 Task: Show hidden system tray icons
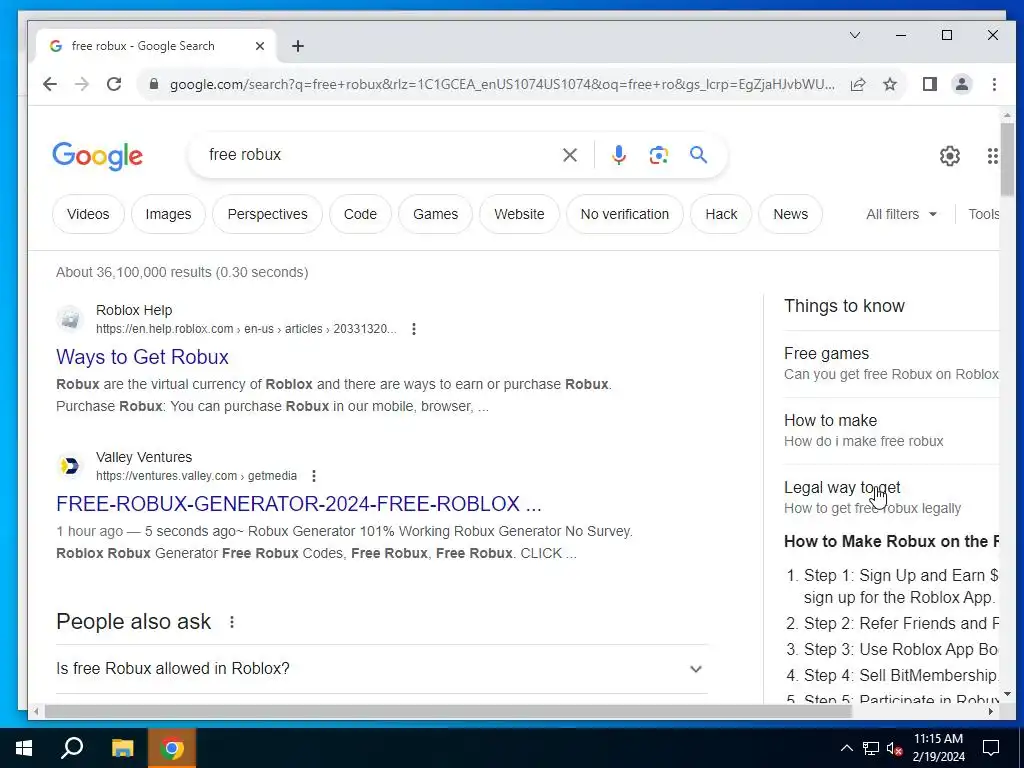[846, 748]
